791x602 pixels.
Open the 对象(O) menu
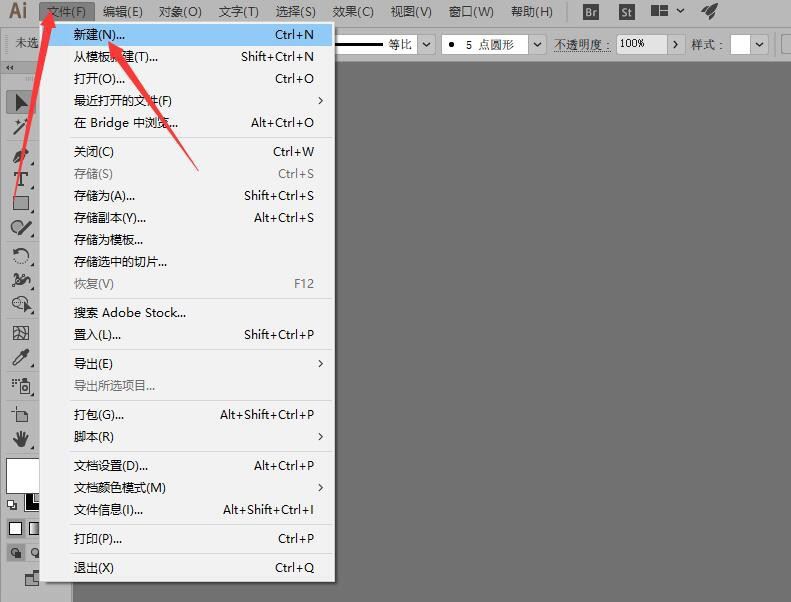click(x=180, y=12)
